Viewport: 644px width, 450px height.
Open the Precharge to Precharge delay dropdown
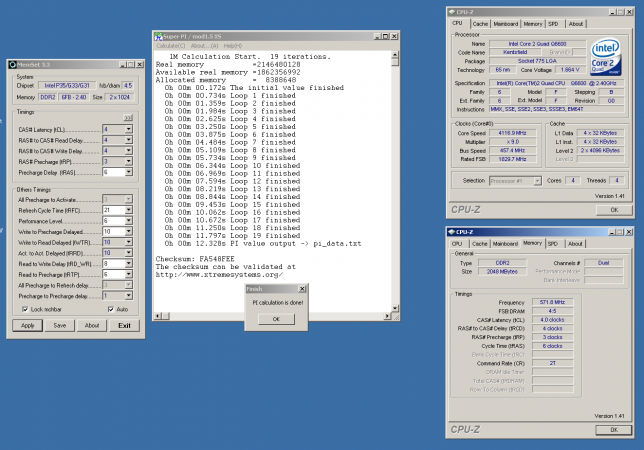click(x=129, y=295)
